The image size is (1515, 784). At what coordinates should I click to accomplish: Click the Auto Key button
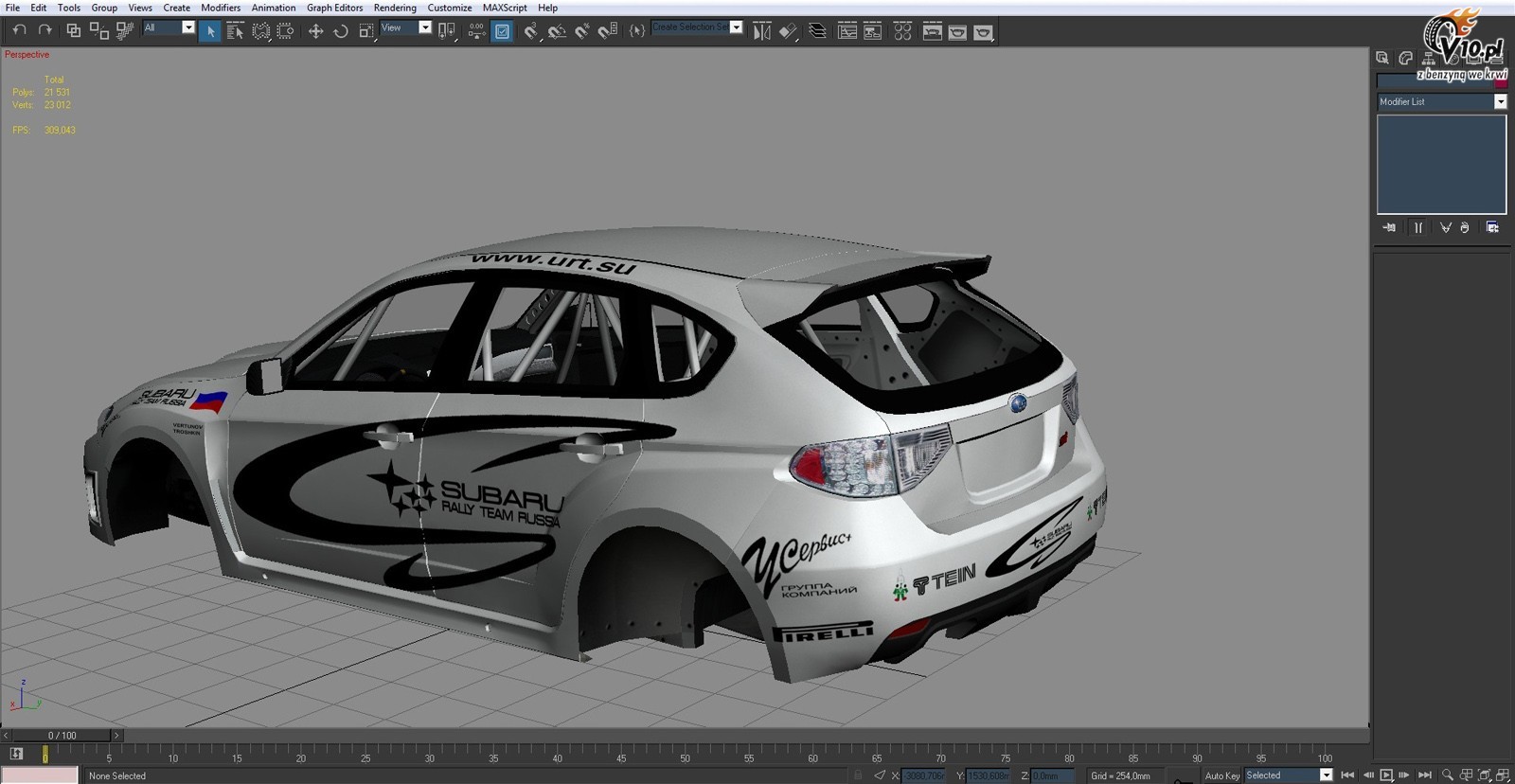coord(1221,775)
